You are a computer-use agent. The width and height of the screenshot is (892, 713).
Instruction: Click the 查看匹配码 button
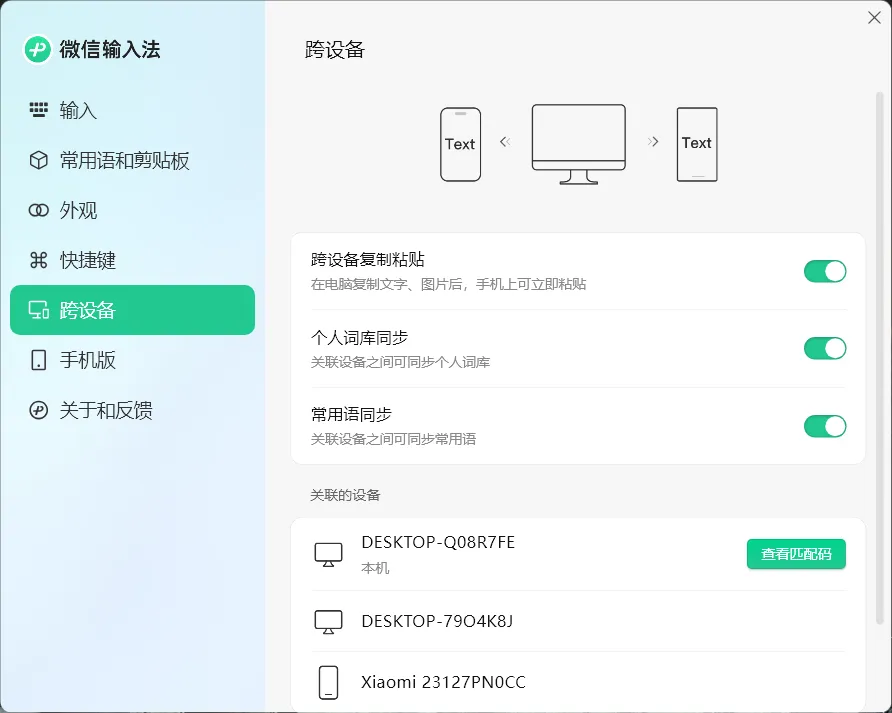796,554
